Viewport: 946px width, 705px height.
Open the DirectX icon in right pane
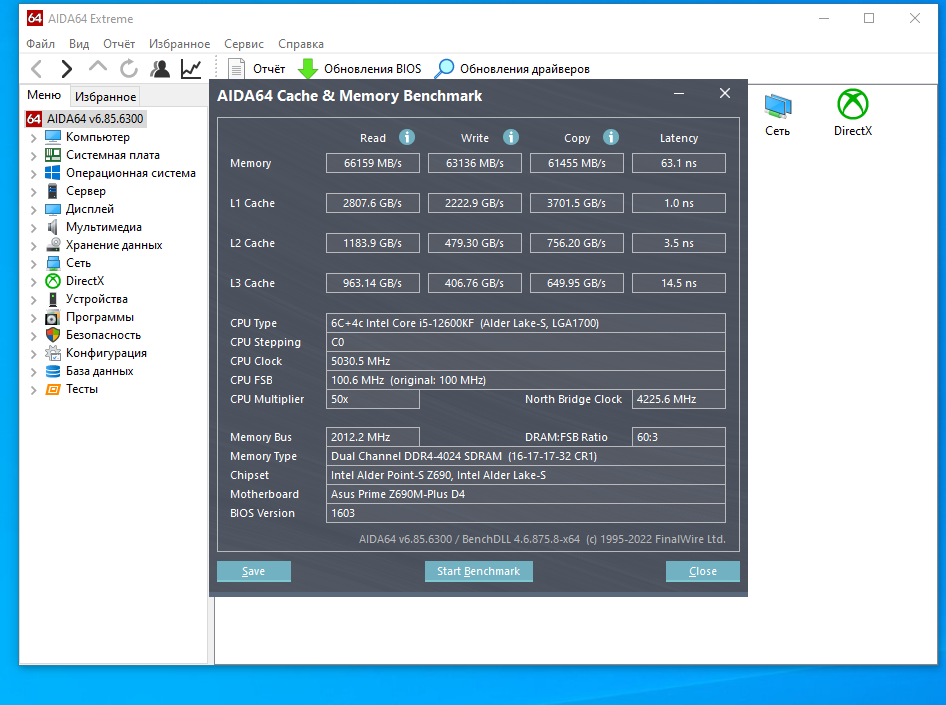[x=852, y=113]
